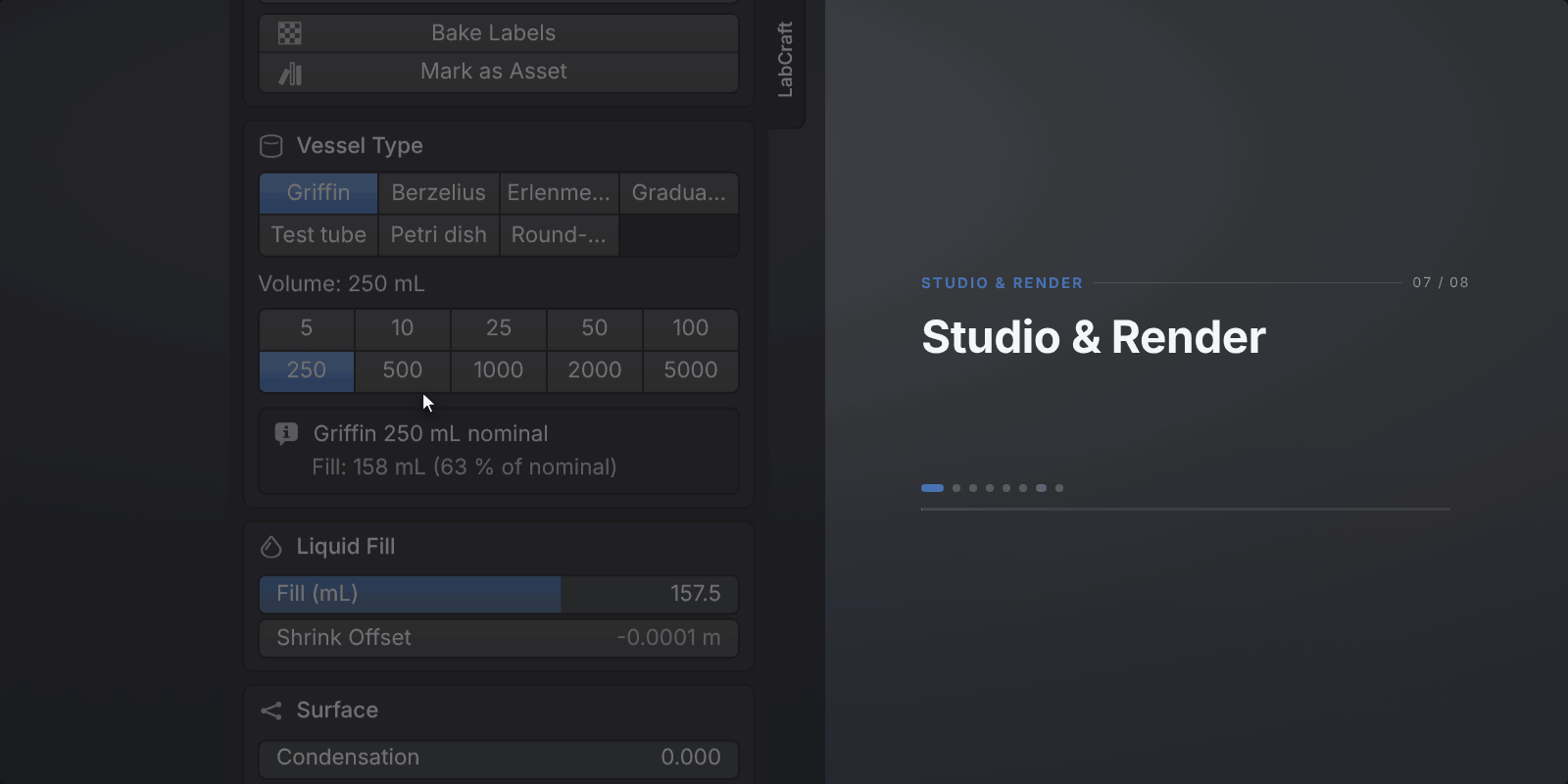Select the Griffin vessel type

coord(318,193)
